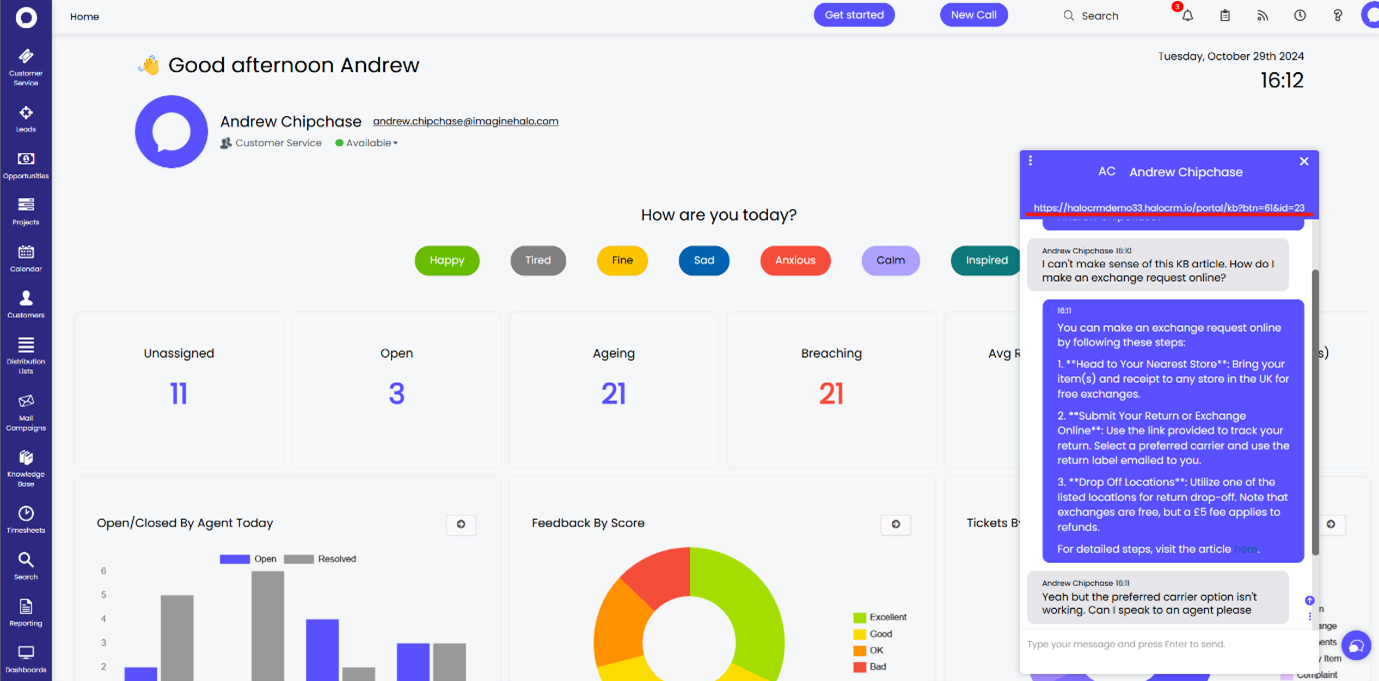Viewport: 1379px width, 681px height.
Task: Expand the Available status dropdown
Action: tap(369, 143)
